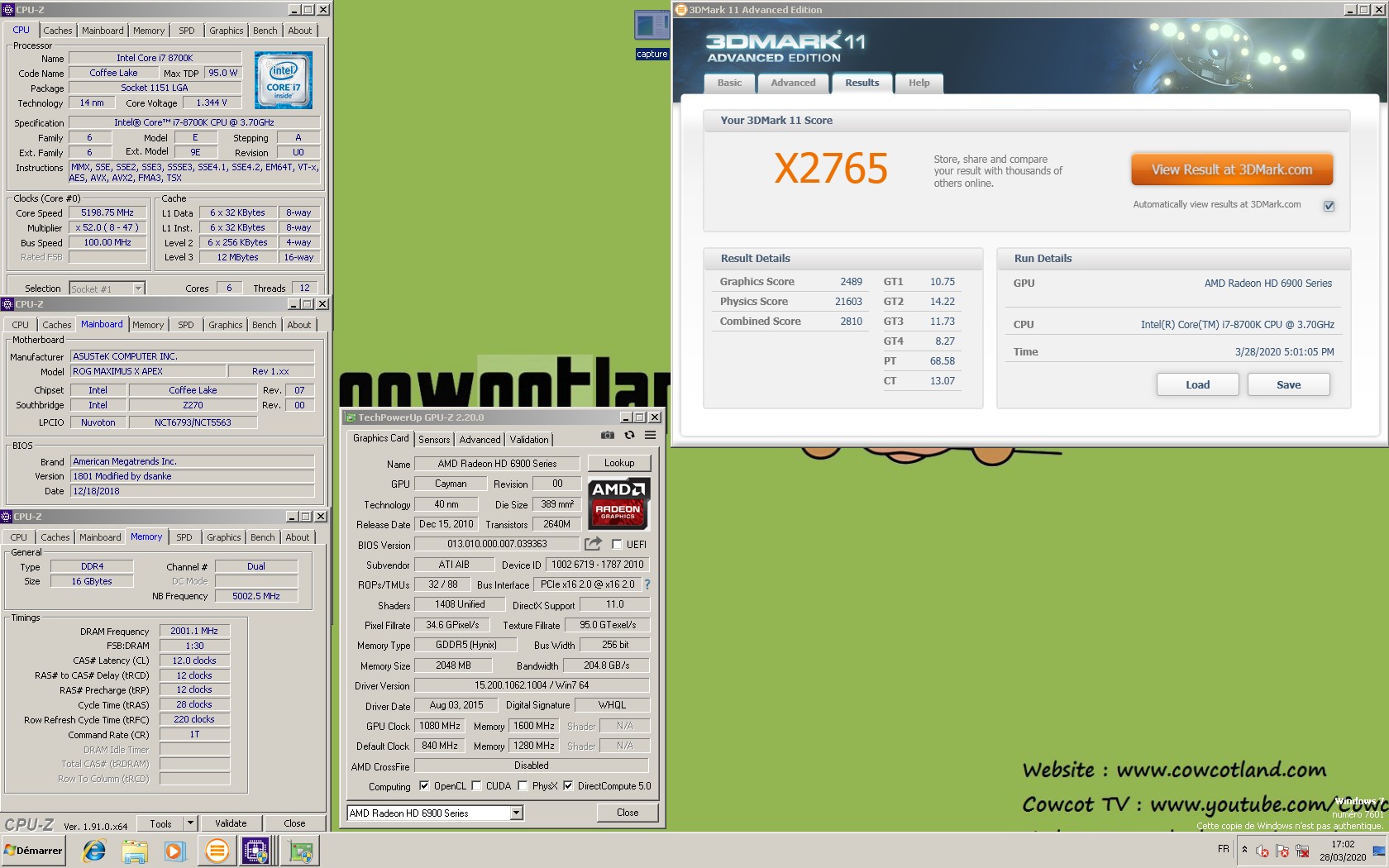
Task: Open SPD tab in the Memory CPU-Z window
Action: [184, 537]
